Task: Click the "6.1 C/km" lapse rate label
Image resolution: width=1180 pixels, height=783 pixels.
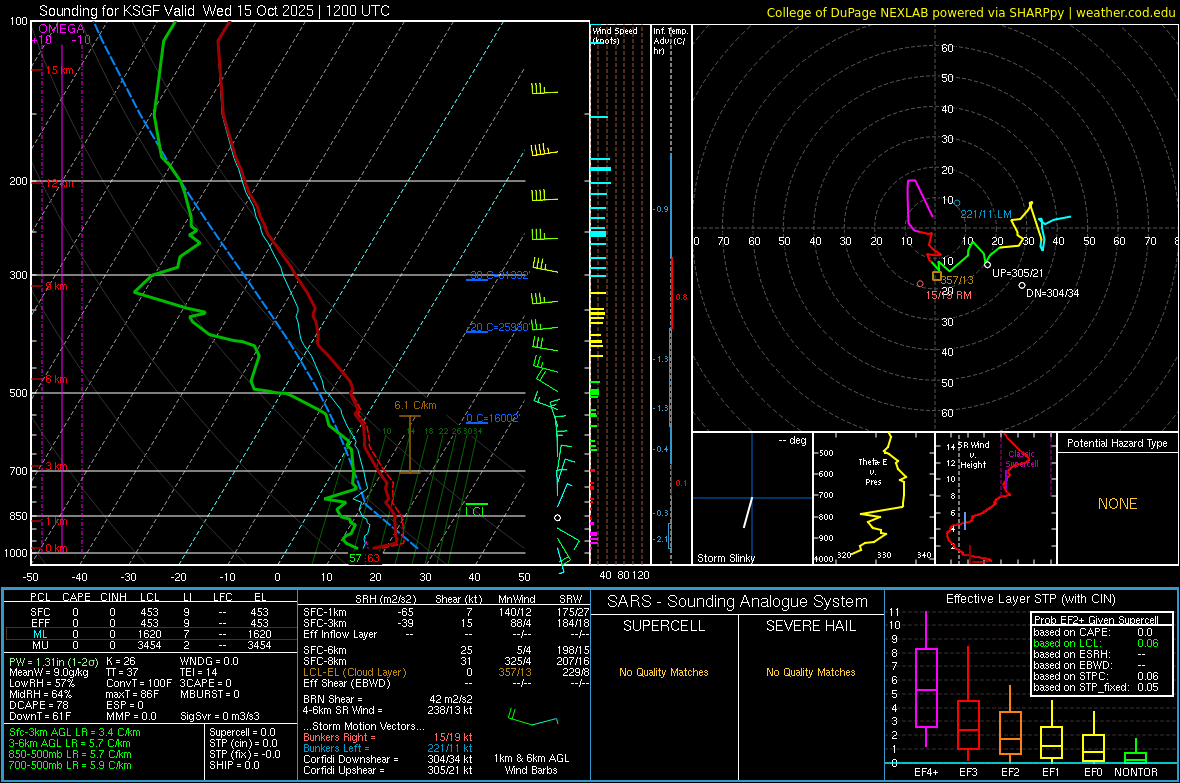Action: click(415, 405)
